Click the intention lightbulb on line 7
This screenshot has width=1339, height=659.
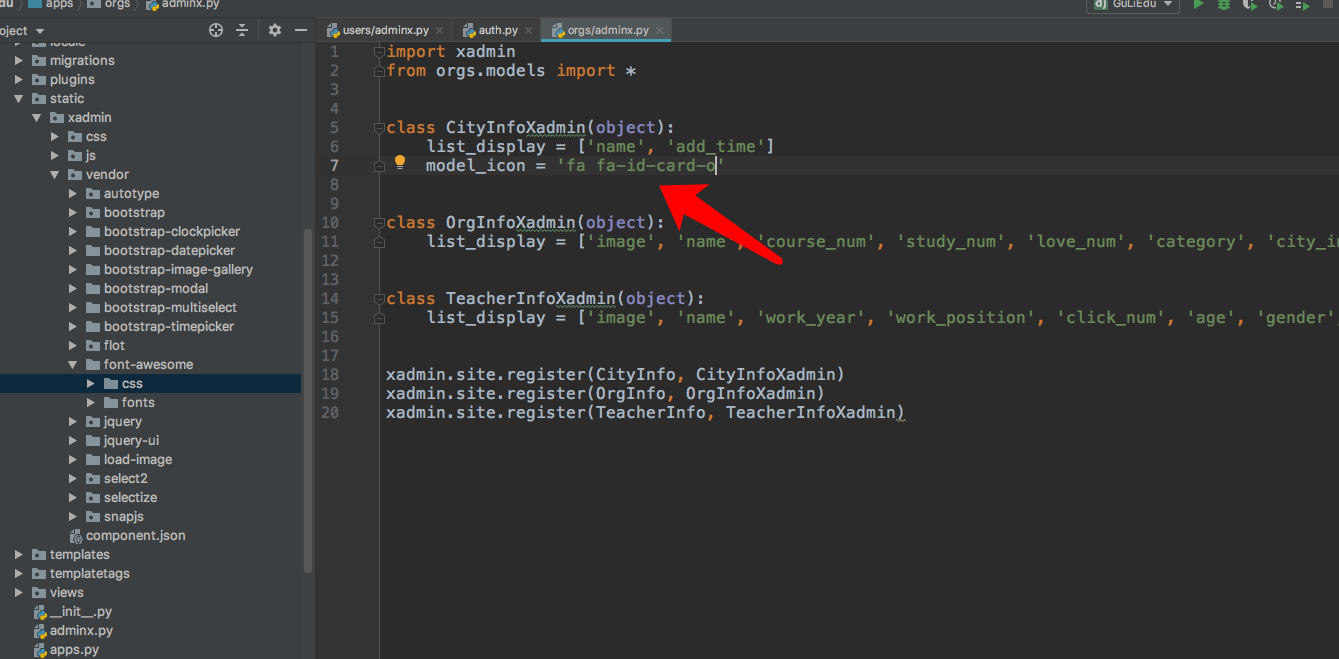[x=400, y=162]
